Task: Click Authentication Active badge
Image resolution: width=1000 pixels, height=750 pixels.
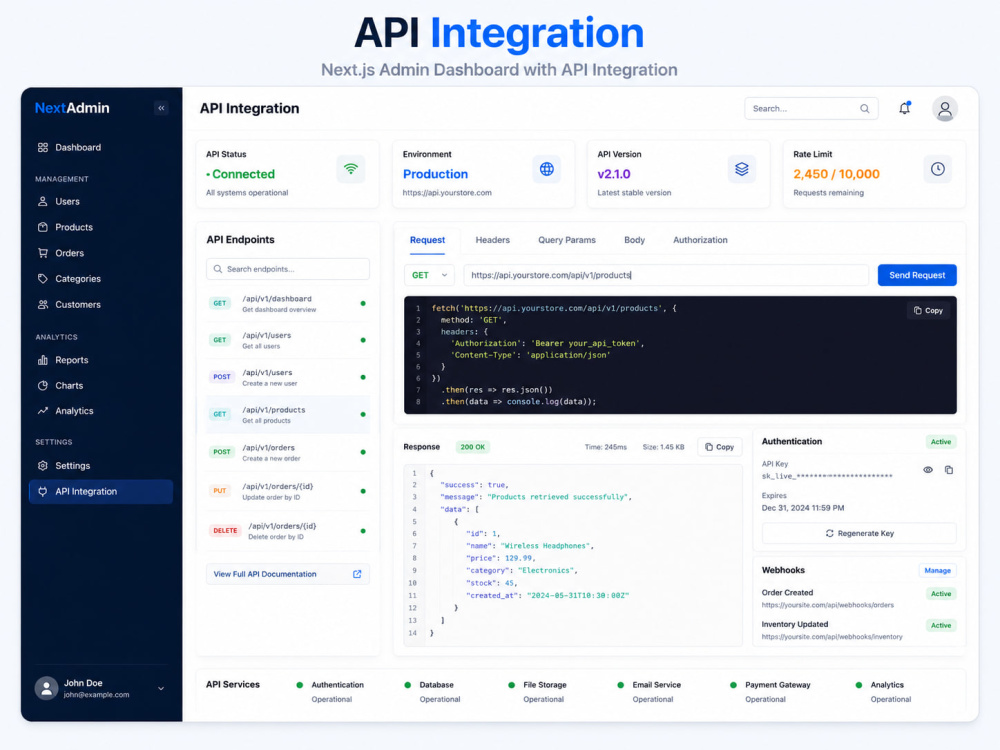Action: tap(941, 442)
